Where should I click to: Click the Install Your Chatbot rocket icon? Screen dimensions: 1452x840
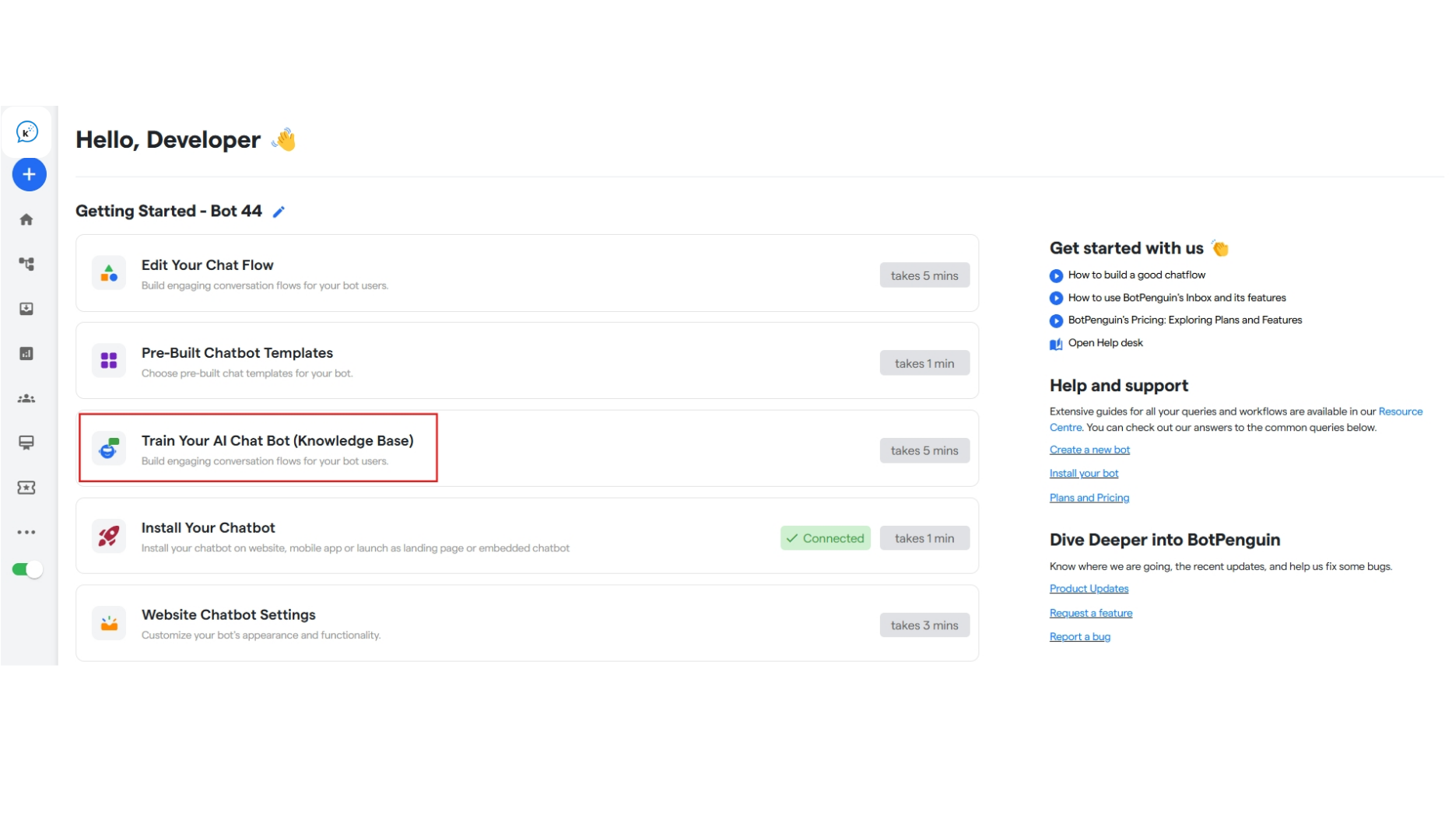point(109,536)
